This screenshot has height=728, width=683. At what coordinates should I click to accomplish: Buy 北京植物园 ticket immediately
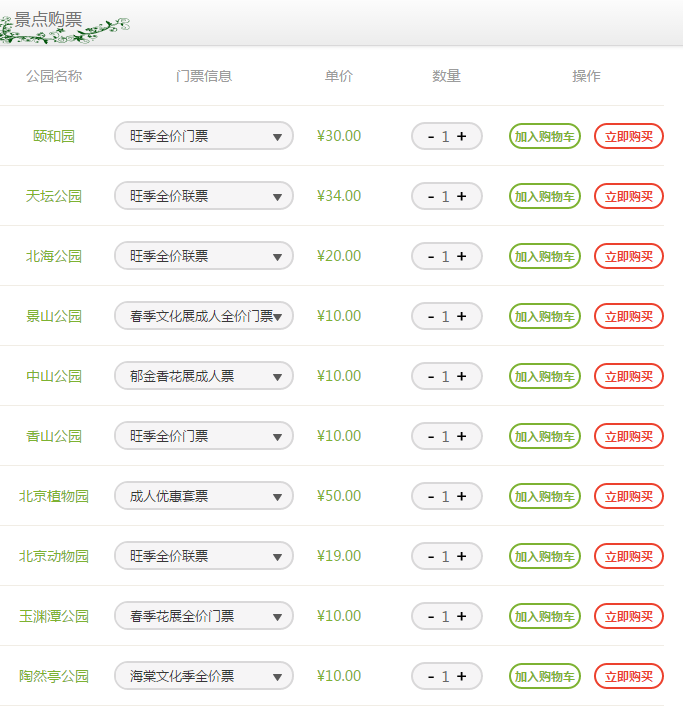[629, 496]
